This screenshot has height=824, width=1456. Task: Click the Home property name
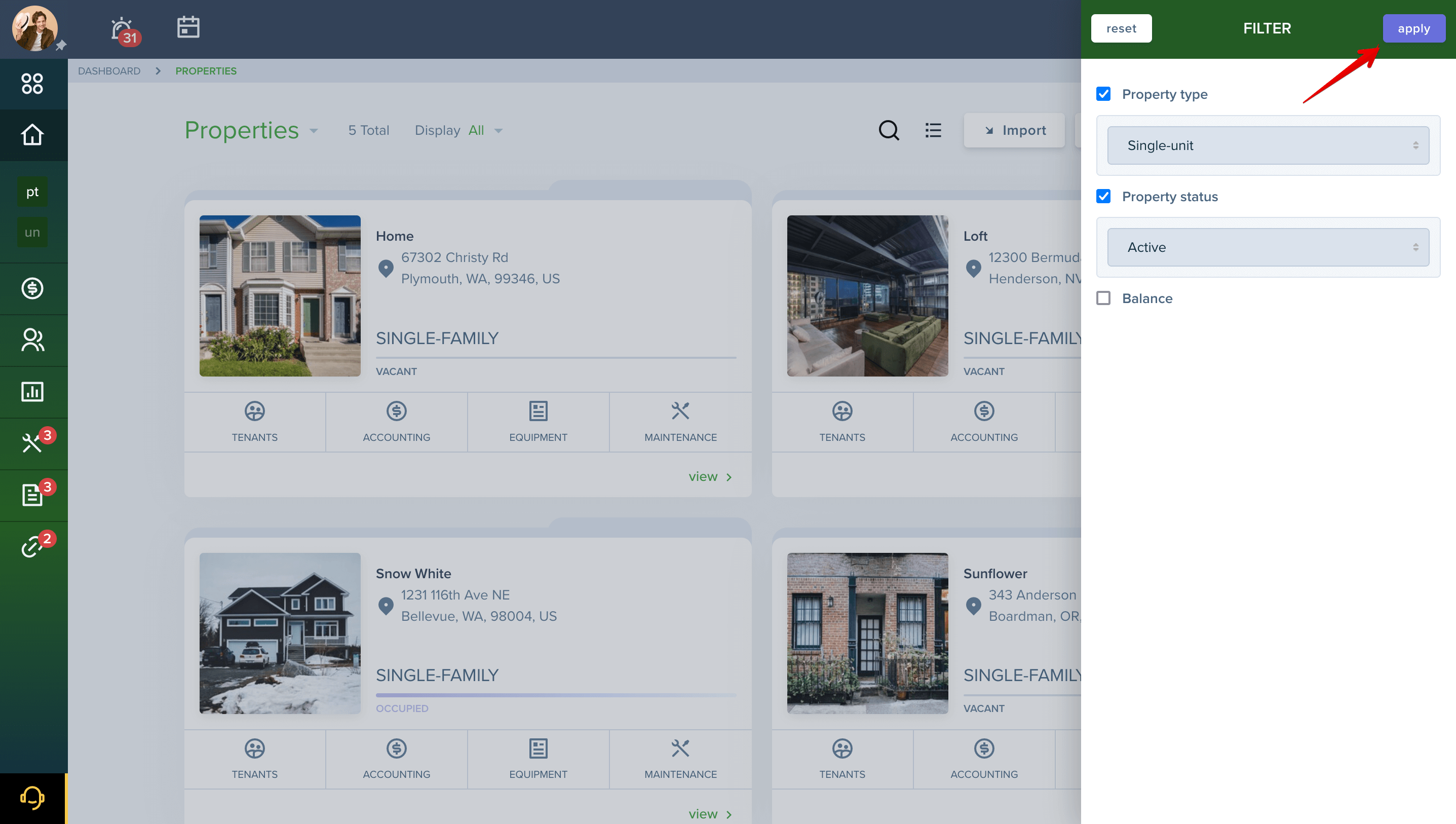coord(395,236)
